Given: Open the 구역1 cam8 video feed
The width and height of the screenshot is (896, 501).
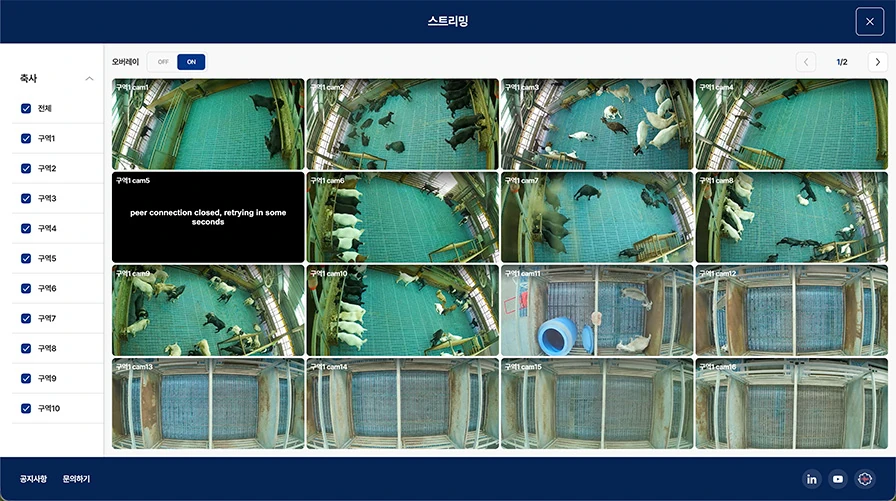Looking at the screenshot, I should coord(791,217).
